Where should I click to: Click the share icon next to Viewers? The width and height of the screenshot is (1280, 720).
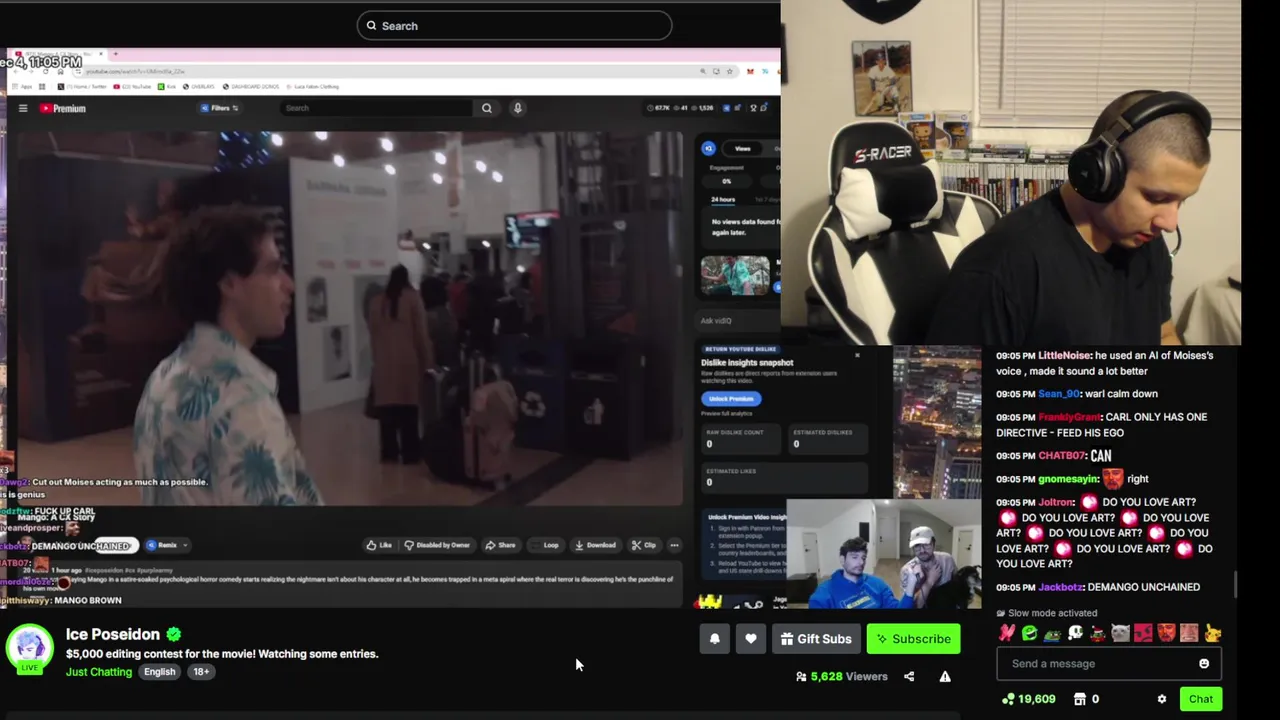[909, 677]
